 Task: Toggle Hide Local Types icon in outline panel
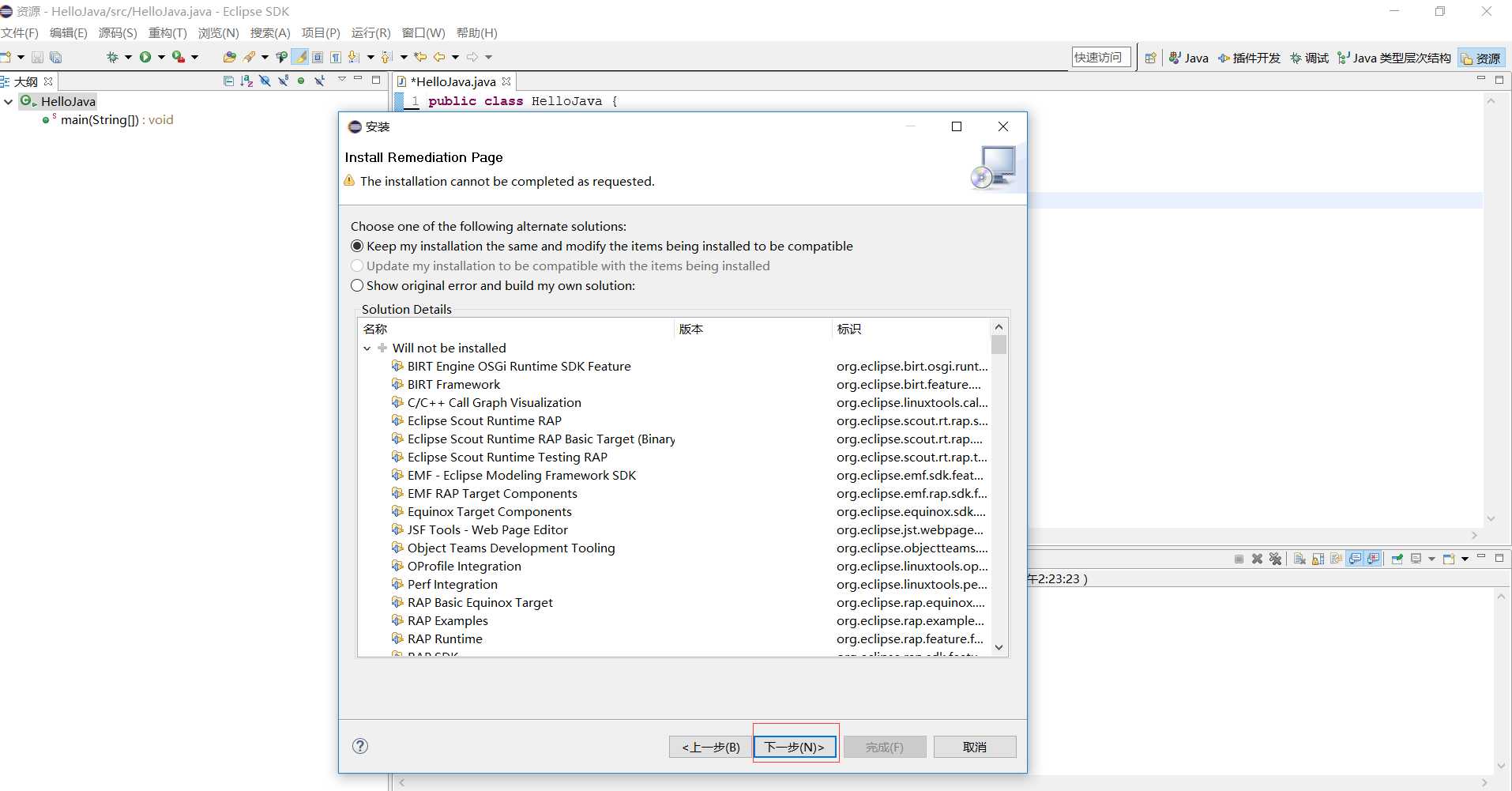point(319,81)
